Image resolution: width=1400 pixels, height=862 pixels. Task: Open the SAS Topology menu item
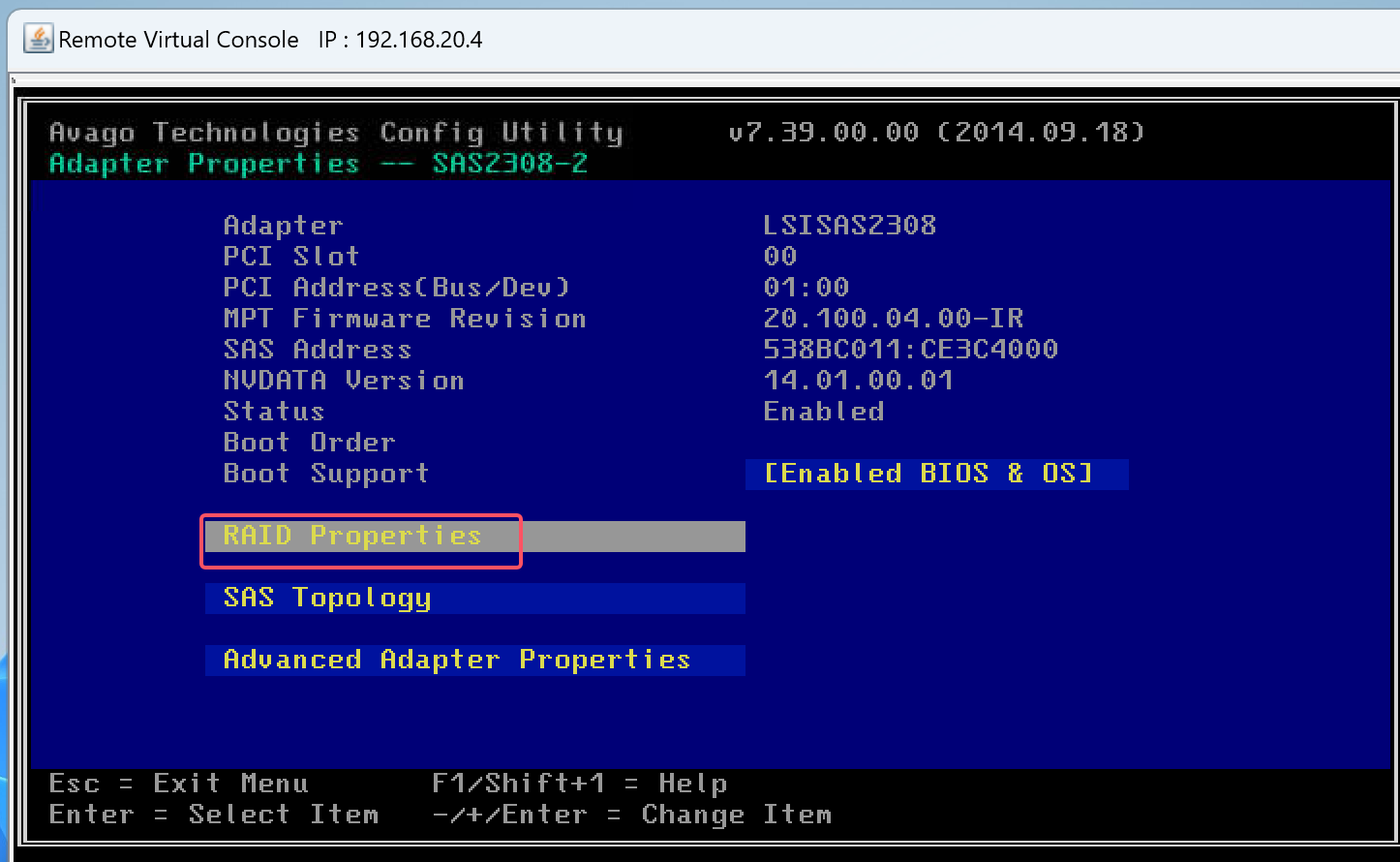click(x=474, y=598)
